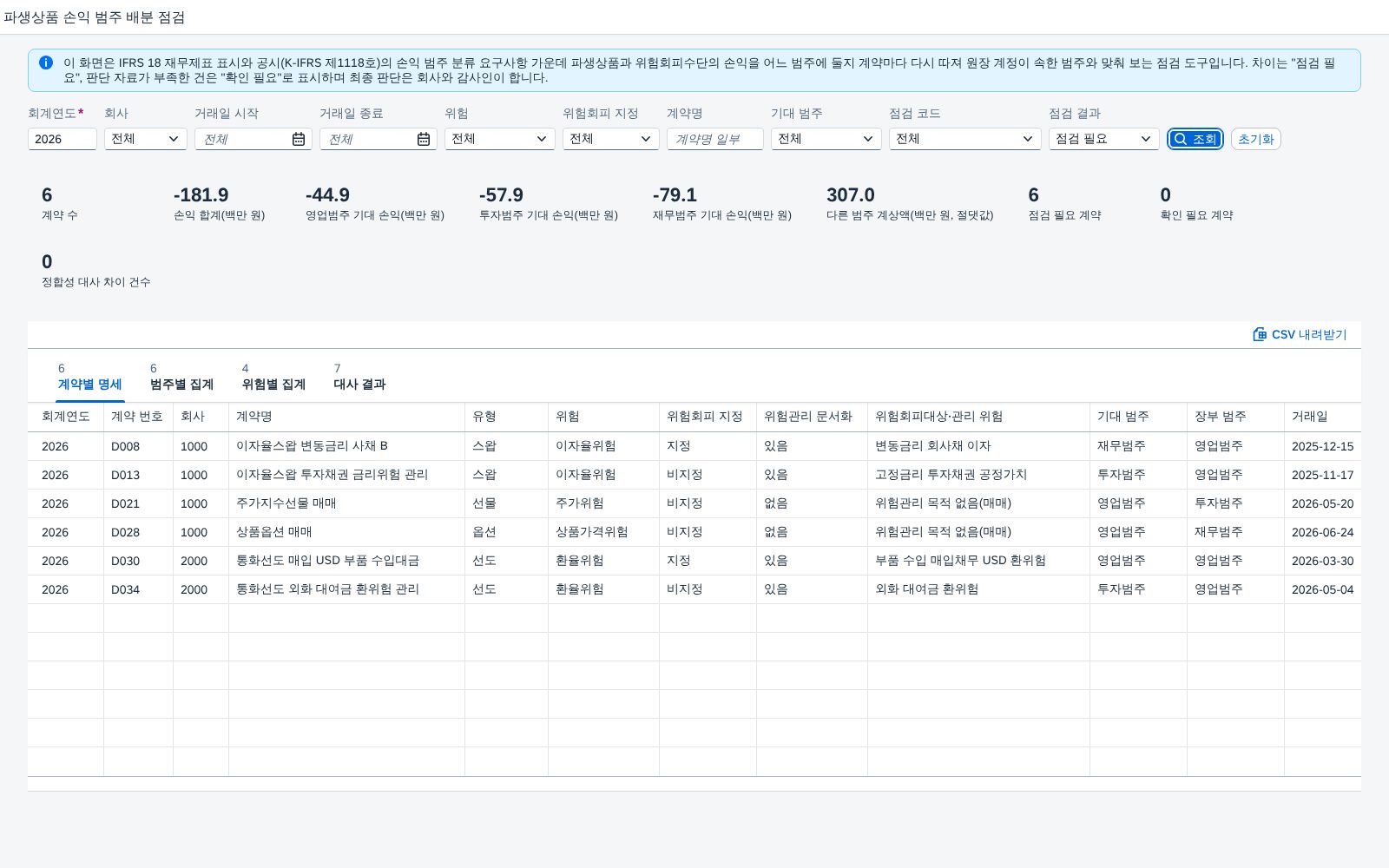Click the 점검 필요 계약 KPI tile
The width and height of the screenshot is (1389, 868).
[1064, 204]
